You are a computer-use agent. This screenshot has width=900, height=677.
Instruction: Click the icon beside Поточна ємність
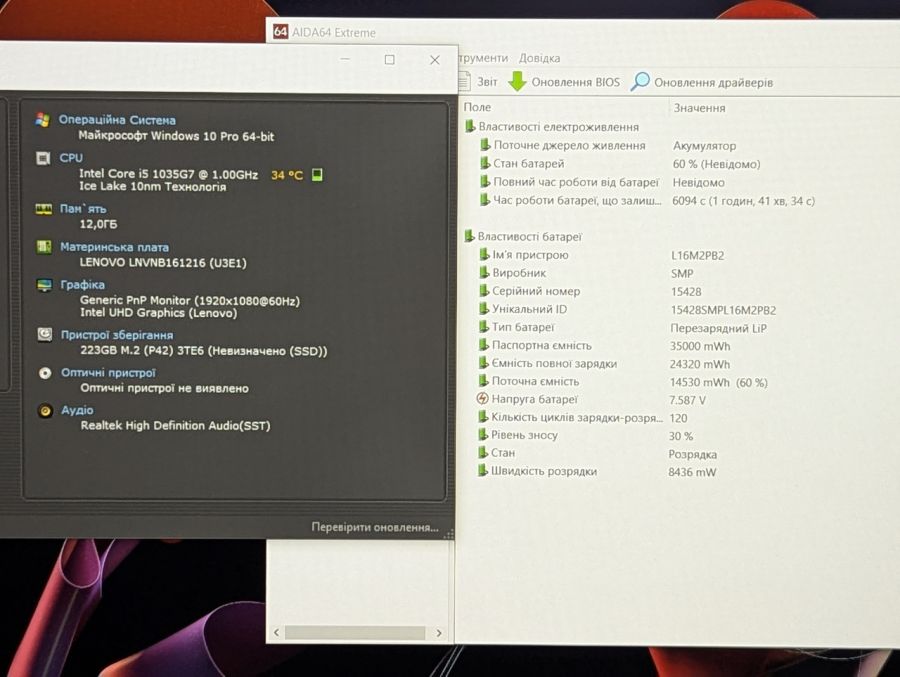click(483, 381)
